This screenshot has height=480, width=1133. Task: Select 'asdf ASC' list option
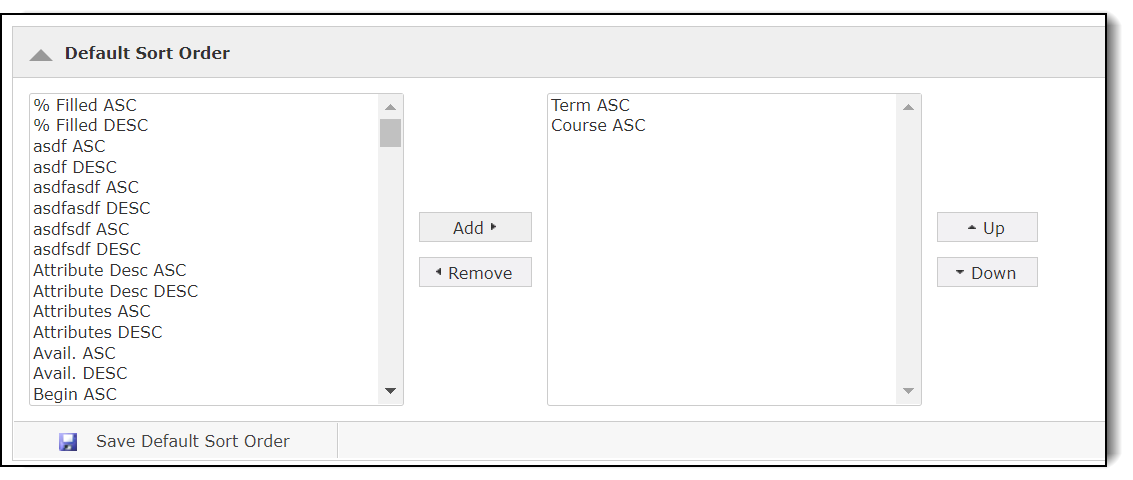[x=69, y=147]
